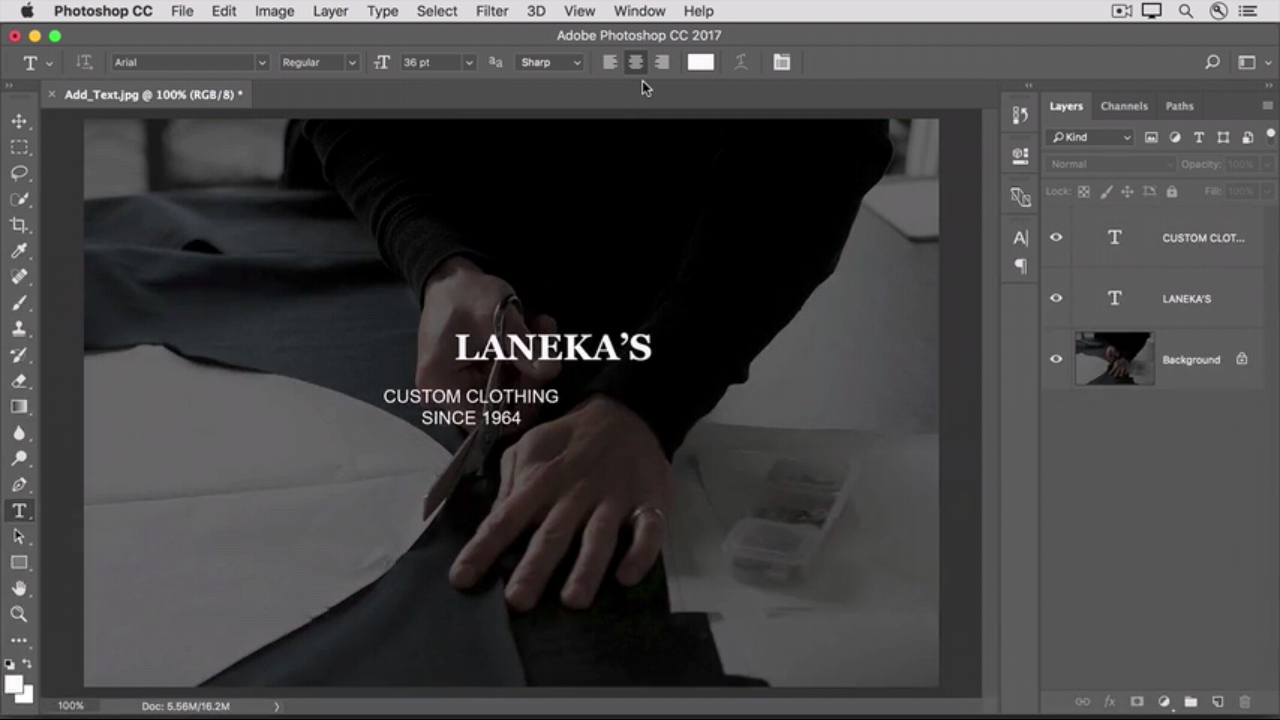Viewport: 1280px width, 720px height.
Task: Open the Filter menu
Action: click(491, 11)
